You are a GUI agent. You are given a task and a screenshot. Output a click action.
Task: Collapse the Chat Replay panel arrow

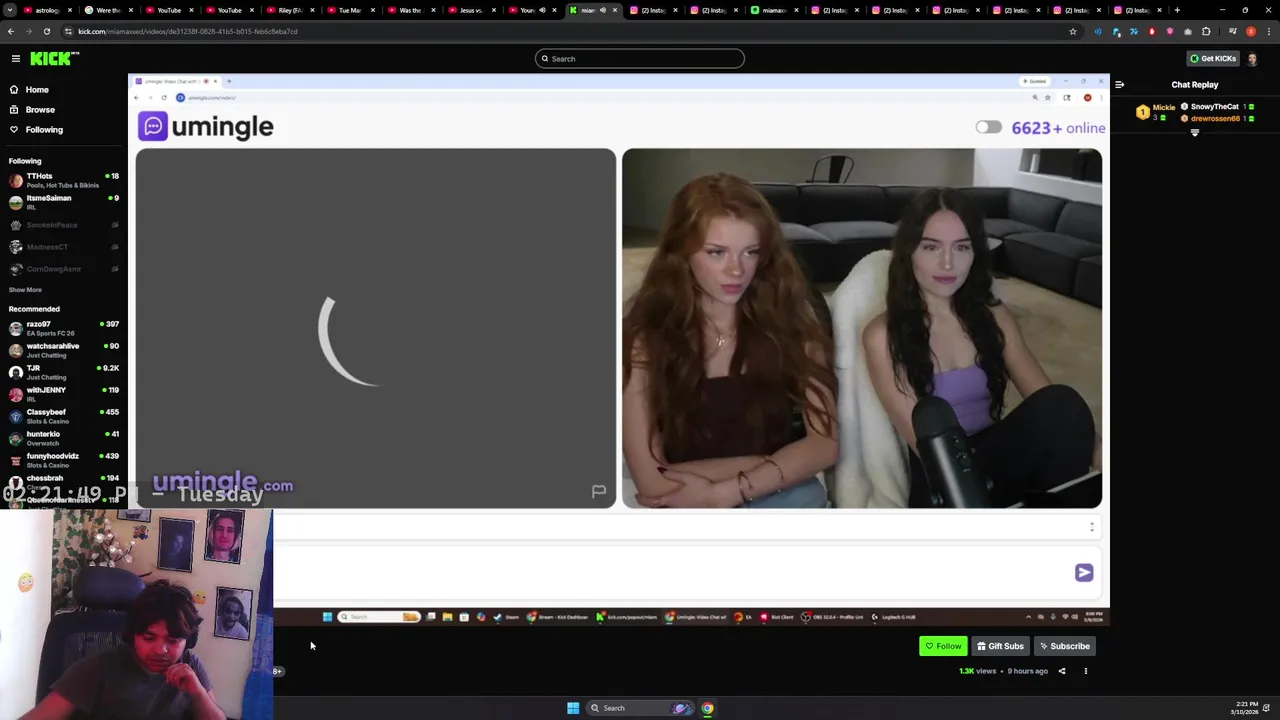(1119, 85)
